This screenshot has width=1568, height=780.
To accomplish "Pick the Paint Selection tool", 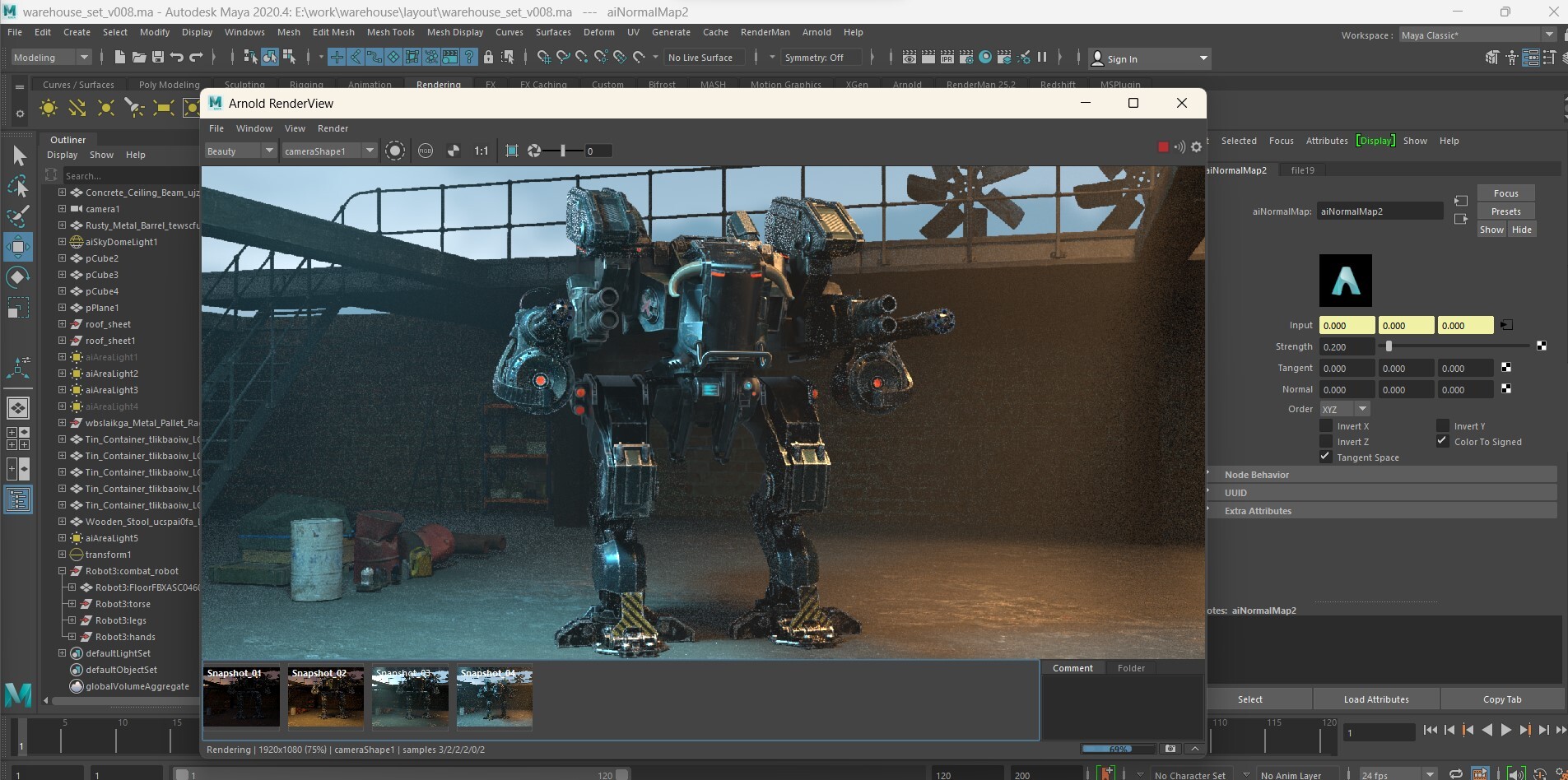I will (x=17, y=216).
